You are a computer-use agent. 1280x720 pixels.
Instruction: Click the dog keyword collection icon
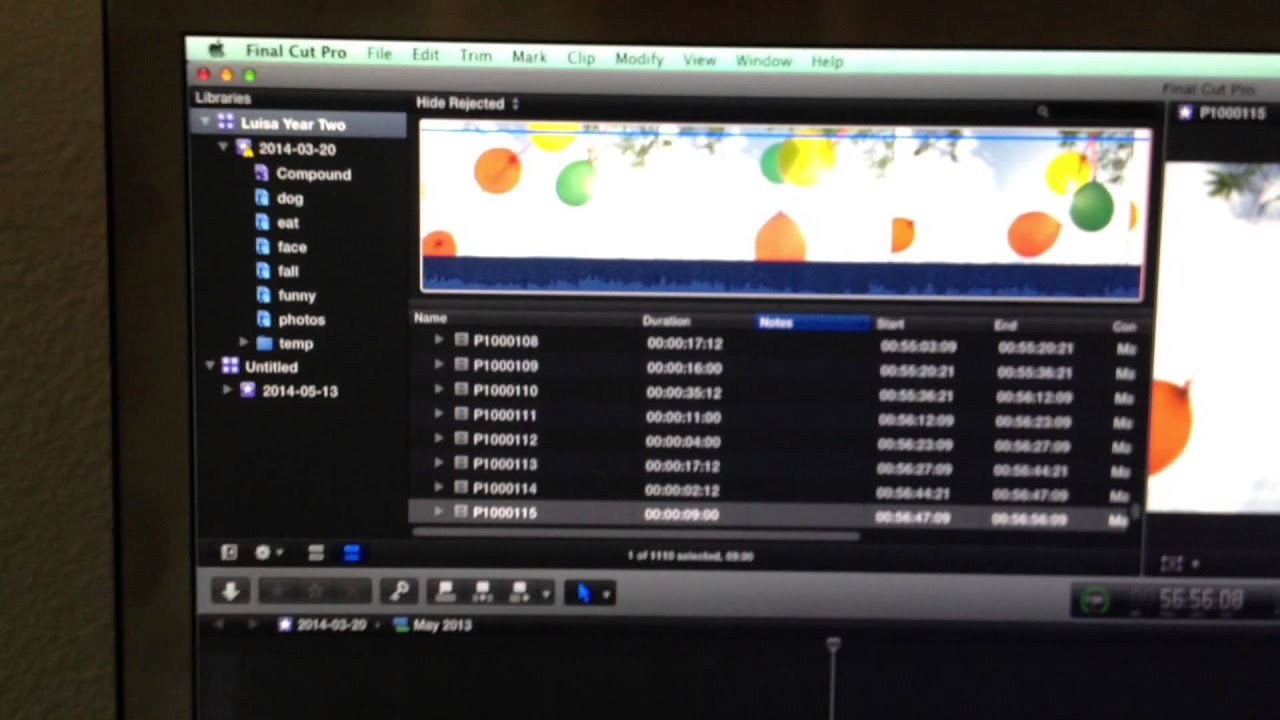[x=263, y=197]
